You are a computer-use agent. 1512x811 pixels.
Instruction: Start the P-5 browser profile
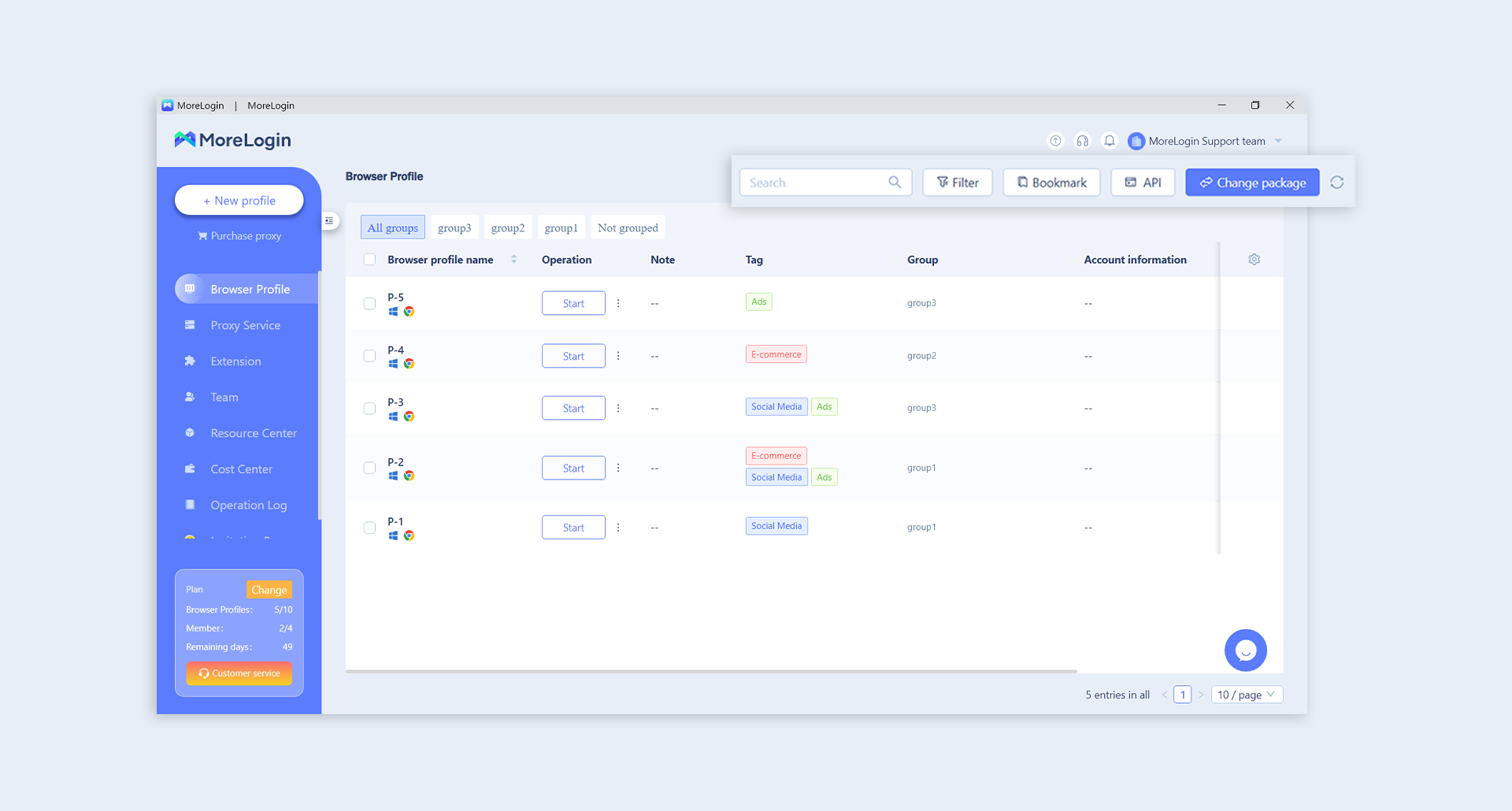click(573, 303)
